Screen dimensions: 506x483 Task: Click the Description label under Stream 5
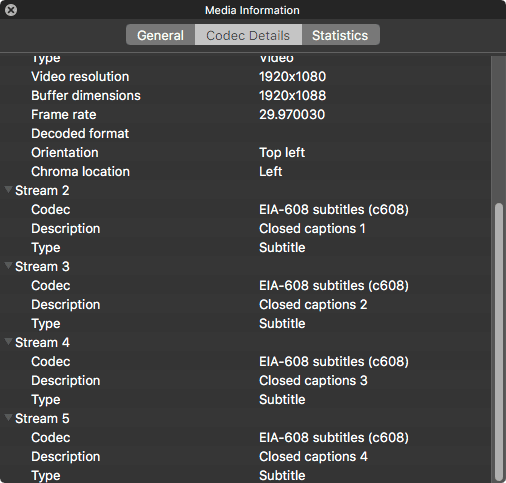point(66,457)
